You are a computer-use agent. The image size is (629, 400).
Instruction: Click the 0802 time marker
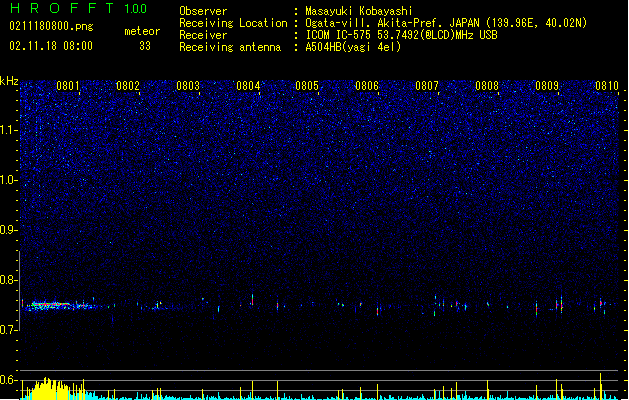point(128,86)
